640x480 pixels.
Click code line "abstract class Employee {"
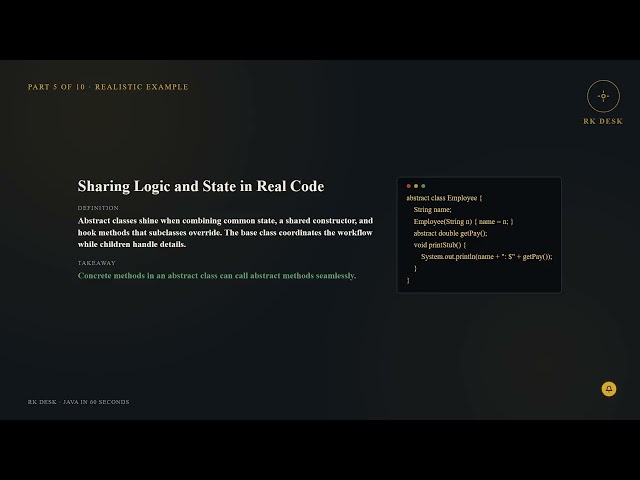[444, 198]
